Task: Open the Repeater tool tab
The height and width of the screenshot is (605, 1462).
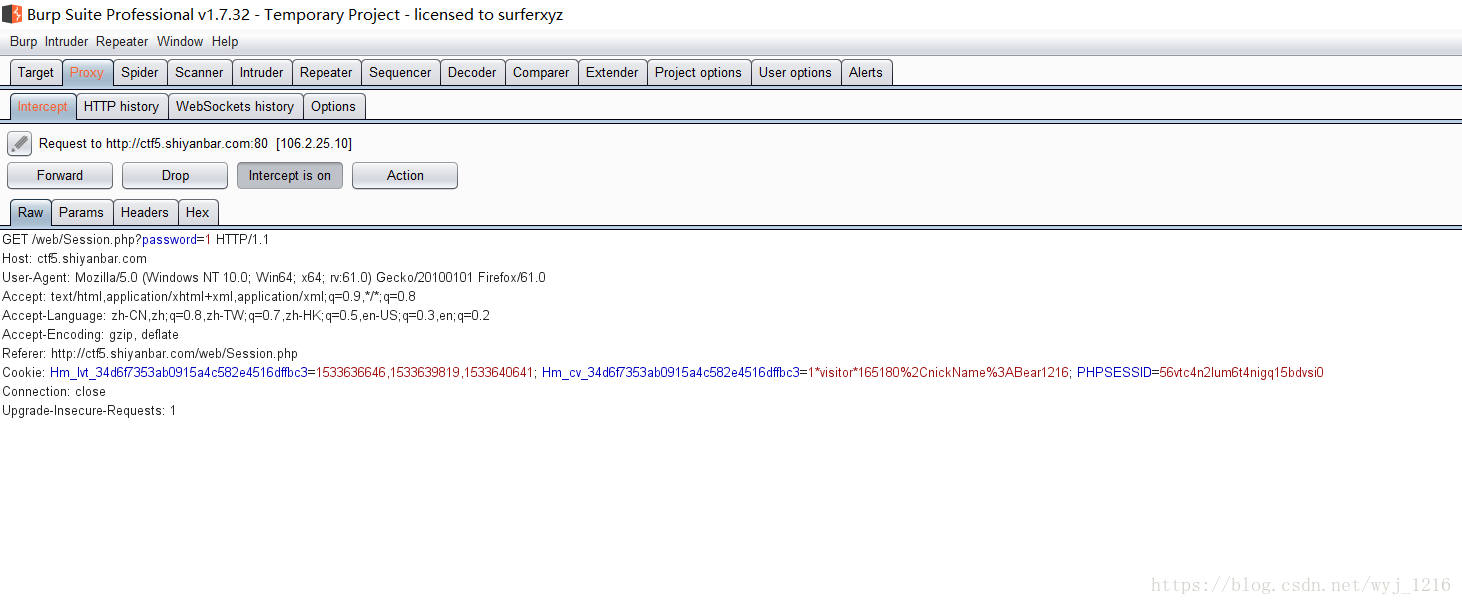Action: coord(326,72)
